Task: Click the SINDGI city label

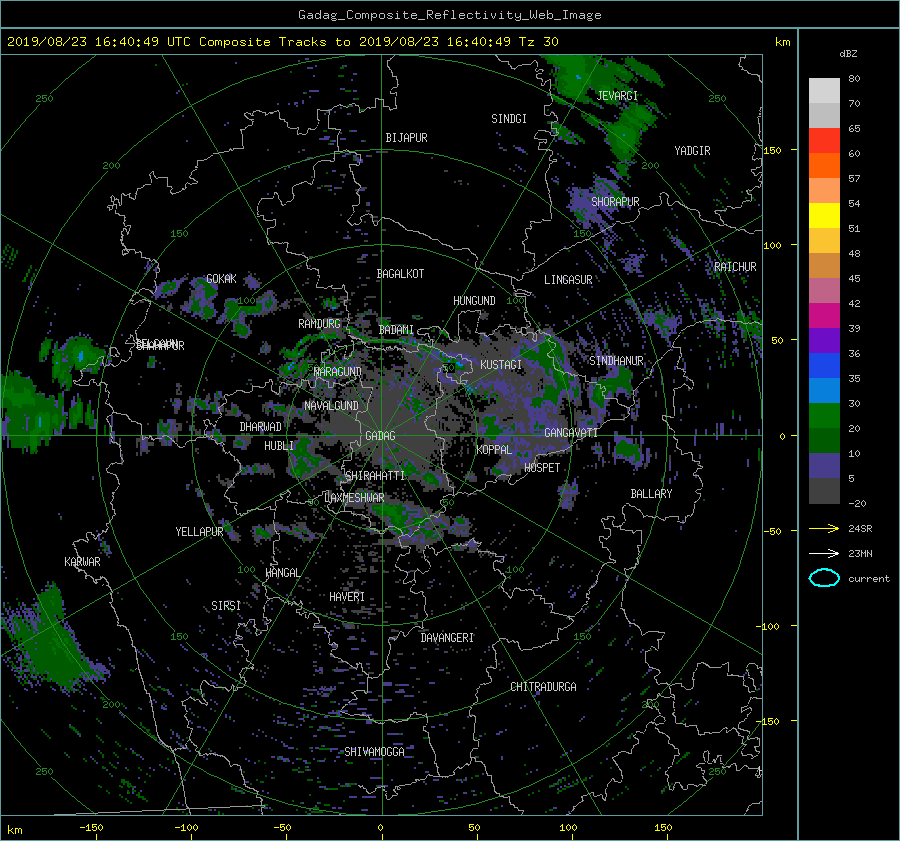Action: click(x=509, y=119)
